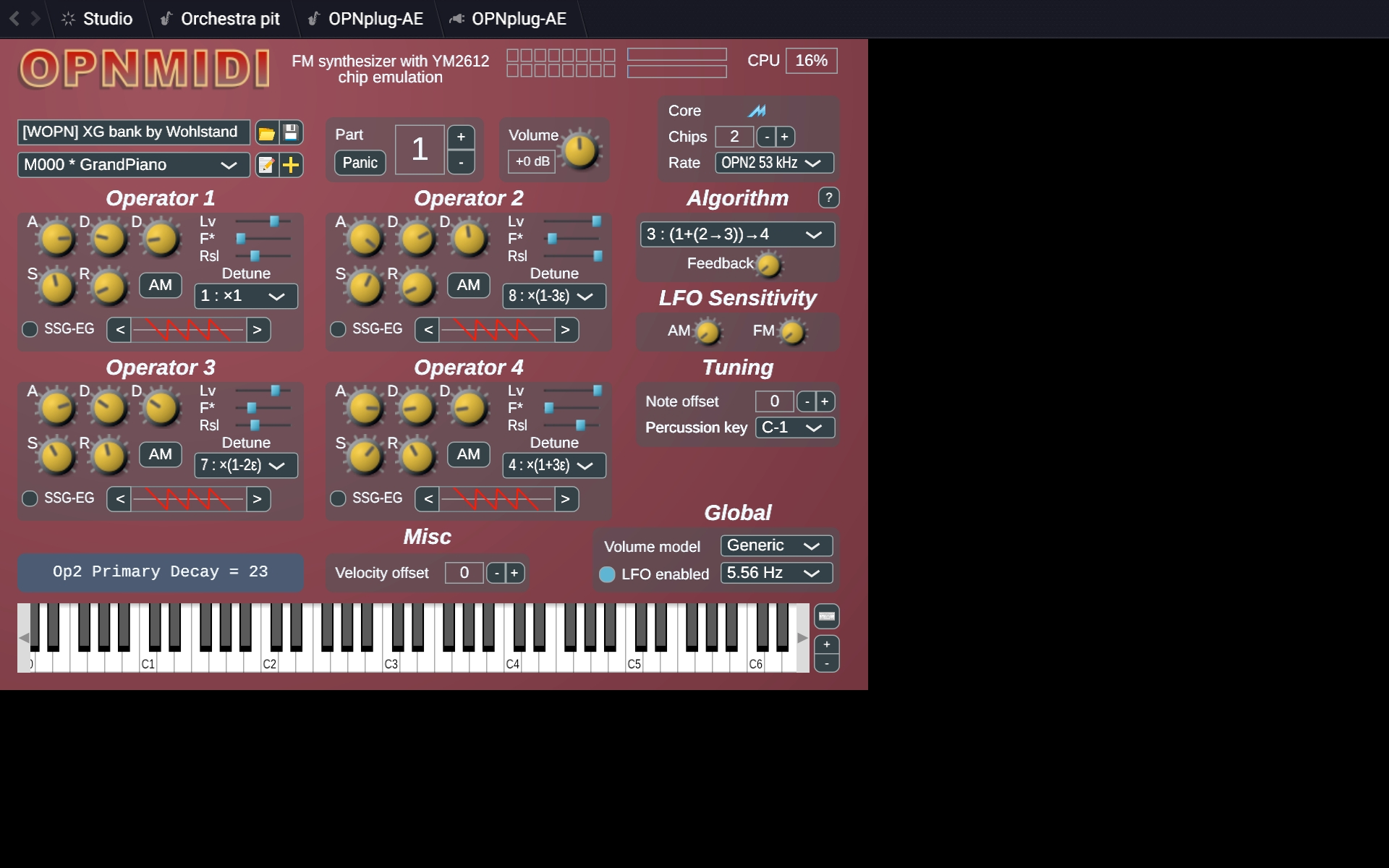Toggle the AM button in Operator 4
Screen dimensions: 1389x868
468,454
